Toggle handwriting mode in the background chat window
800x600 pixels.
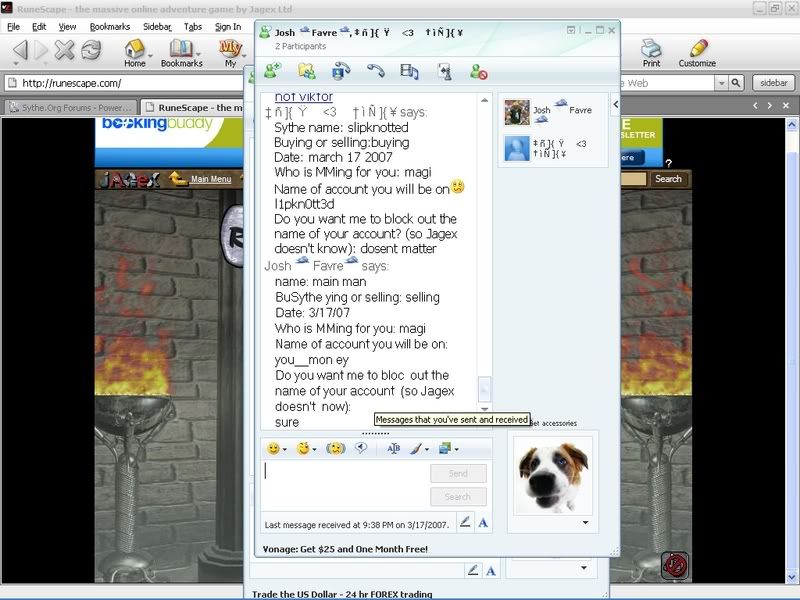(x=473, y=570)
